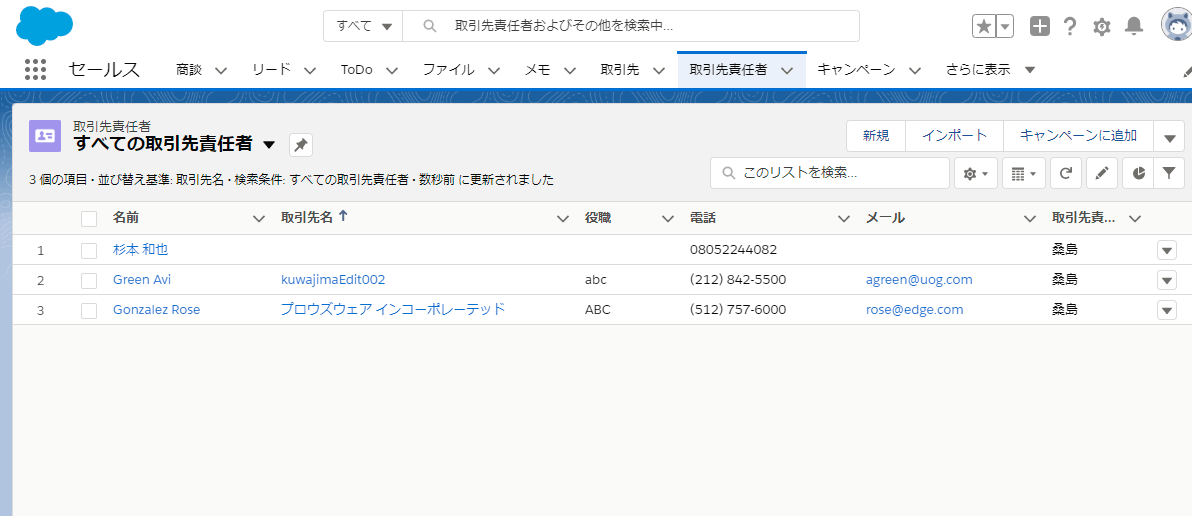This screenshot has height=516, width=1192.
Task: Open the setup gear icon
Action: click(1102, 27)
